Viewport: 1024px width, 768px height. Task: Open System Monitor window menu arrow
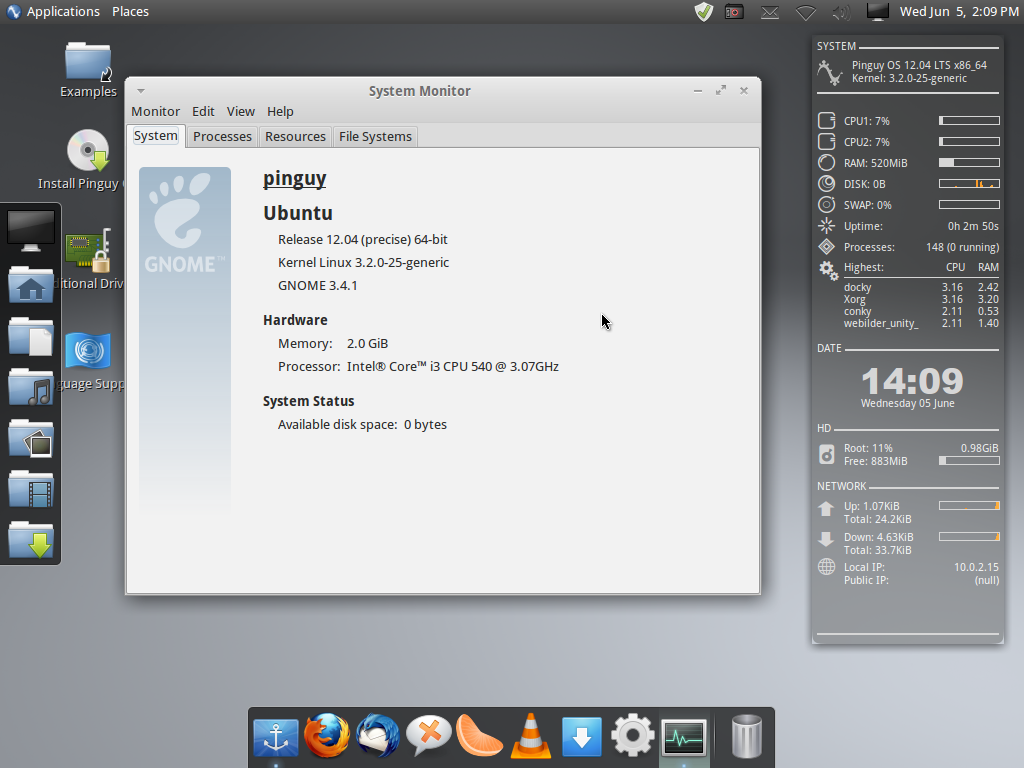tap(141, 91)
